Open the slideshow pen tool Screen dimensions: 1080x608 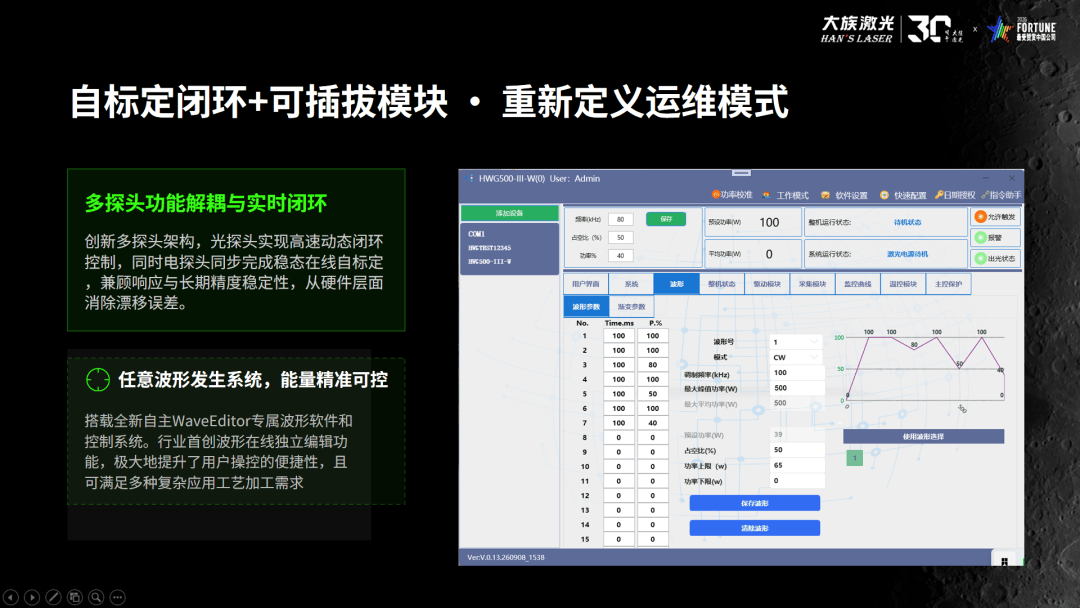(x=54, y=597)
